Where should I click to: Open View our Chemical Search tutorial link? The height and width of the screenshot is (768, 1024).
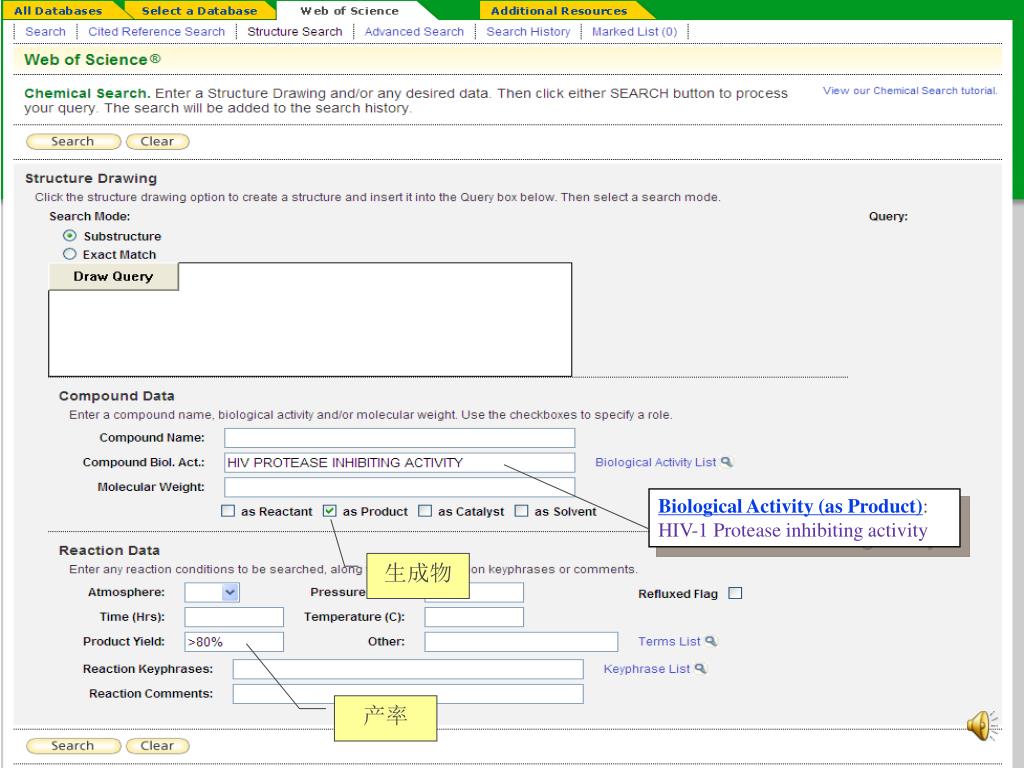tap(910, 91)
